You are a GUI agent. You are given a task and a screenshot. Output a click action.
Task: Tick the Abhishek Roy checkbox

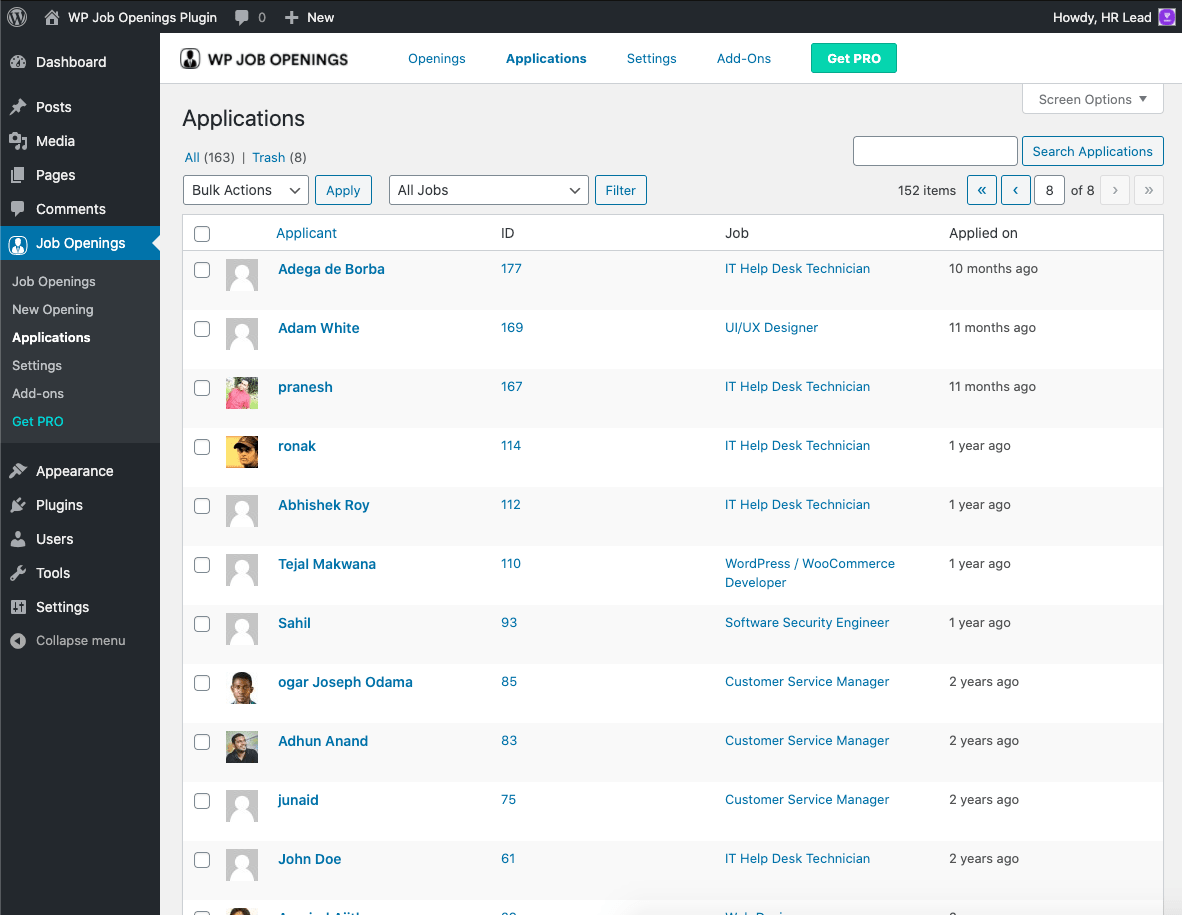(x=202, y=506)
